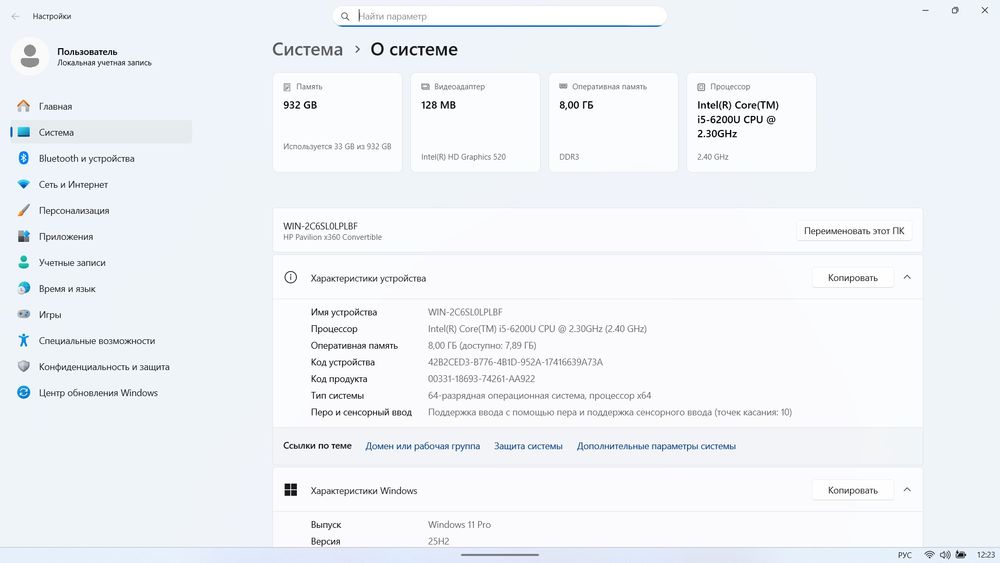Click the 8,00 ГБ (доступно: 7,89 ГБ) value
This screenshot has height=563, width=1000.
click(482, 345)
